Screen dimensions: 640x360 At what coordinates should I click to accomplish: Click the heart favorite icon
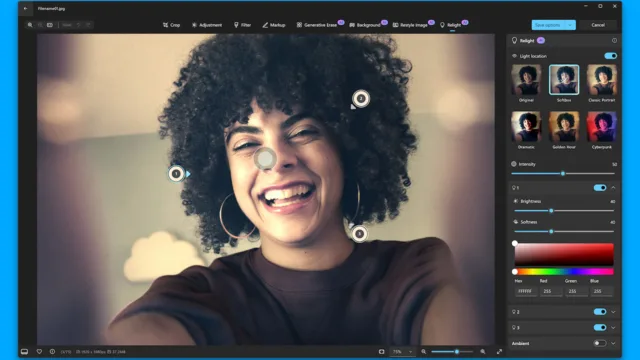(x=39, y=351)
